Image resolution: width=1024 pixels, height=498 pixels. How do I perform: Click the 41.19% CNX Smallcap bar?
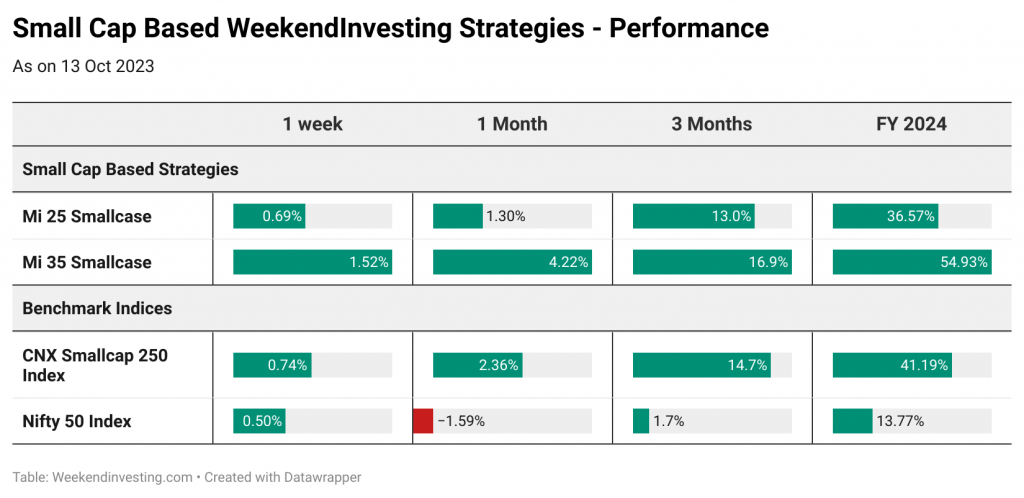tap(892, 365)
